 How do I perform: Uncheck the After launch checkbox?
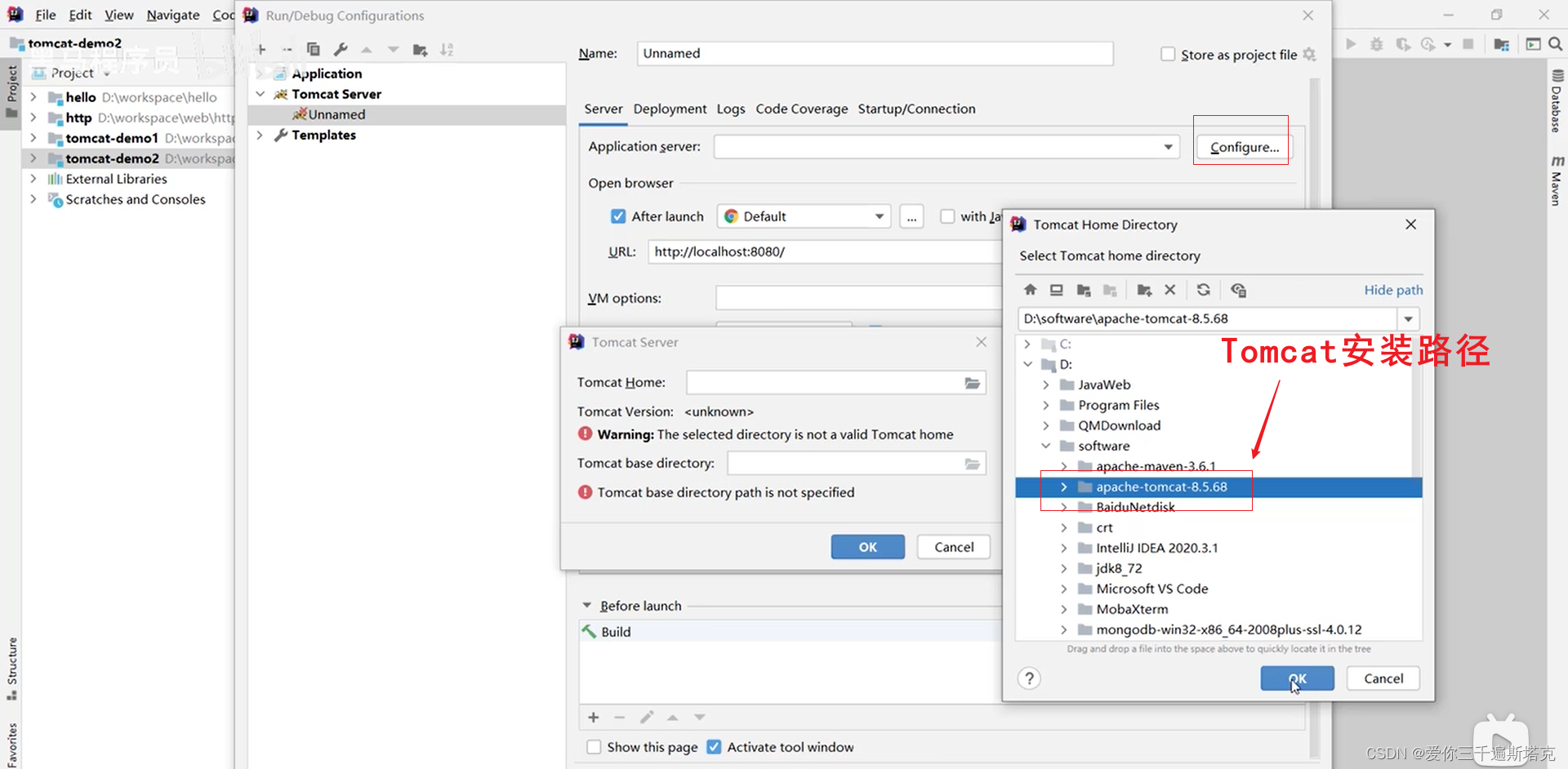[x=619, y=216]
